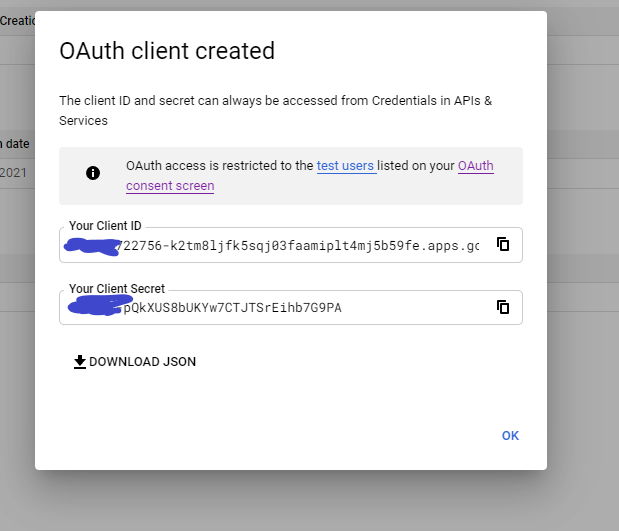Click the blue scribble over Client Secret
The width and height of the screenshot is (619, 531).
click(95, 306)
